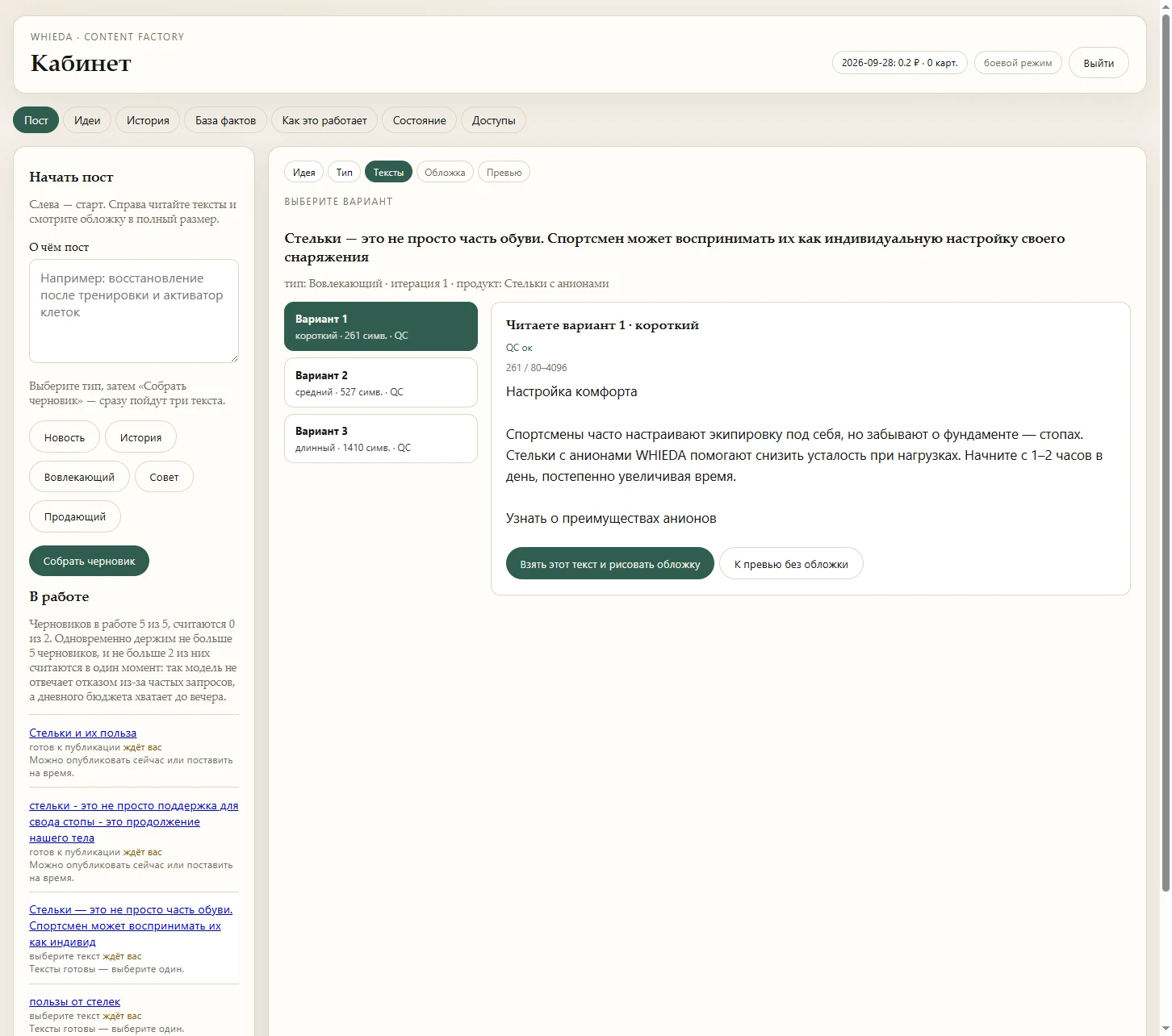Focus the О чём пост text area
This screenshot has width=1172, height=1036.
click(x=134, y=311)
